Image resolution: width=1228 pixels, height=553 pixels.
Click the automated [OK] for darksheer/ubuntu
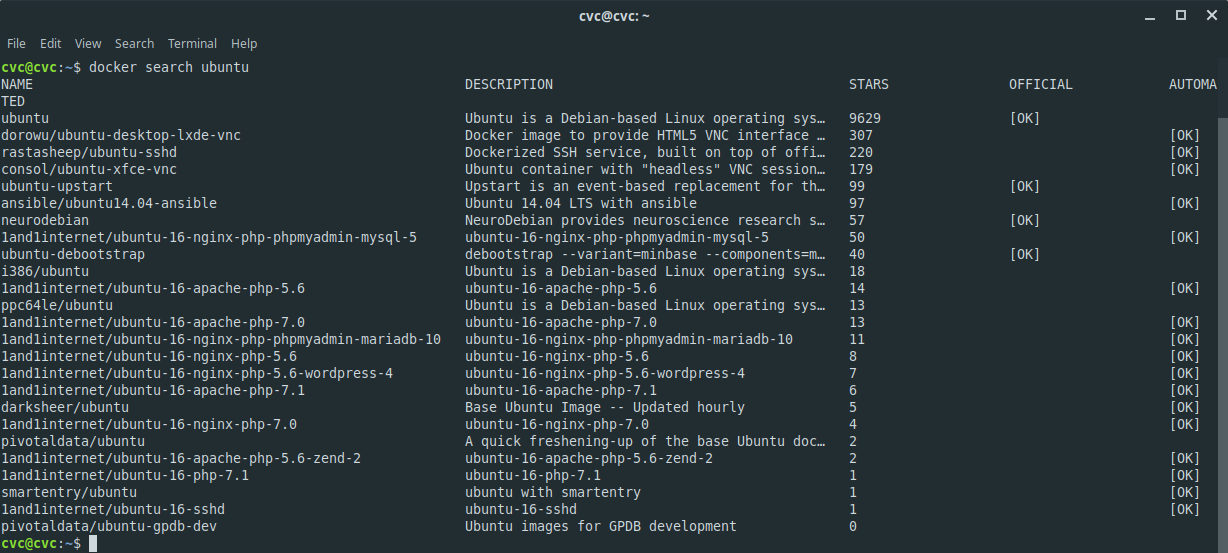point(1185,407)
